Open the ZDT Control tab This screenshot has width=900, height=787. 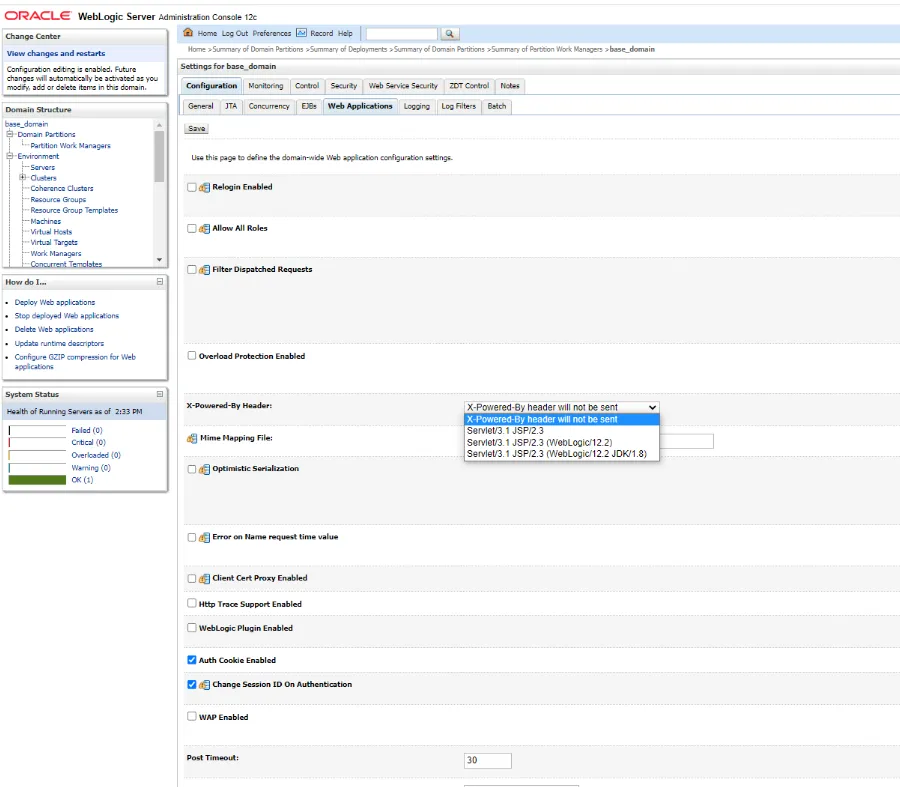pos(469,86)
